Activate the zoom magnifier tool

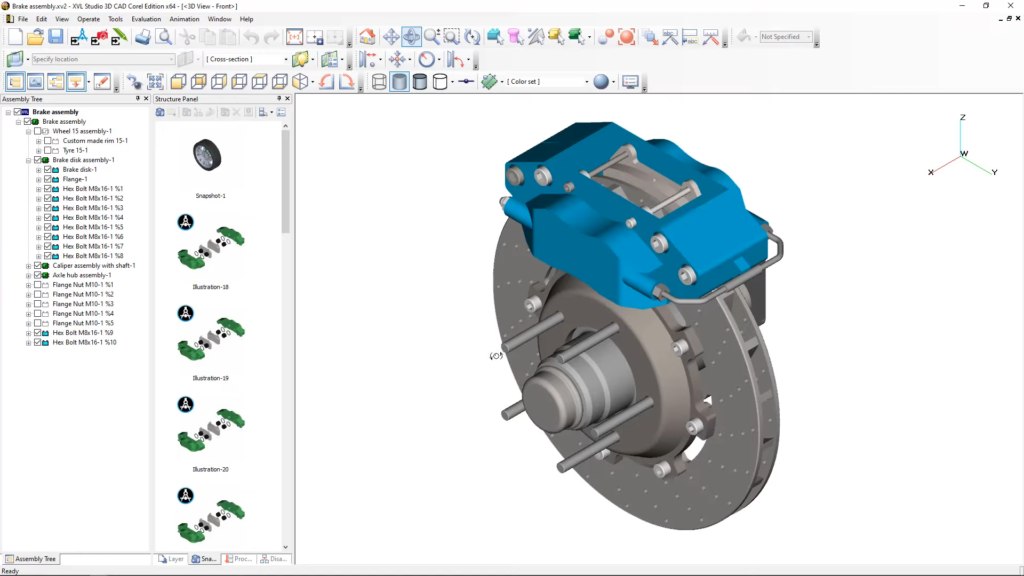coord(430,38)
